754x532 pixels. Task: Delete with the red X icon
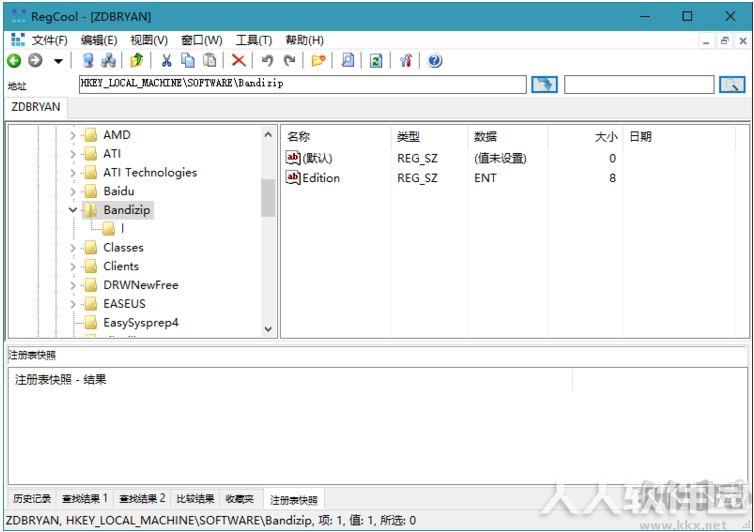click(x=239, y=61)
